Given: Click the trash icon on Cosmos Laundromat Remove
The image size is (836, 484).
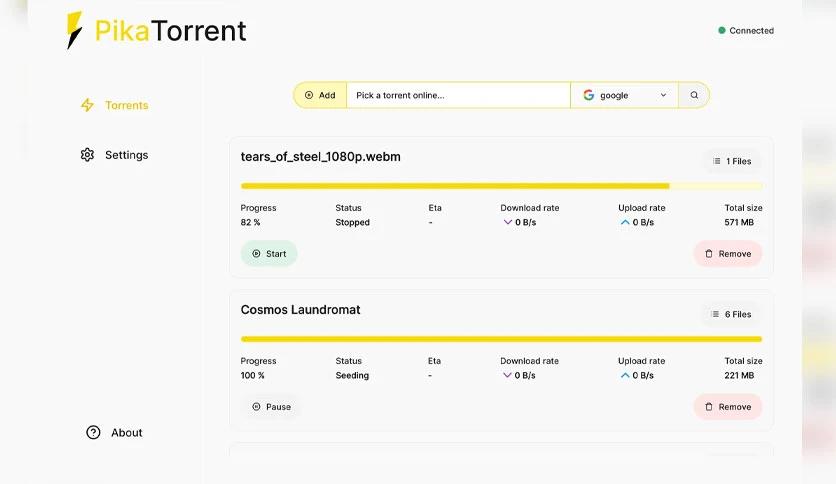Looking at the screenshot, I should 709,407.
